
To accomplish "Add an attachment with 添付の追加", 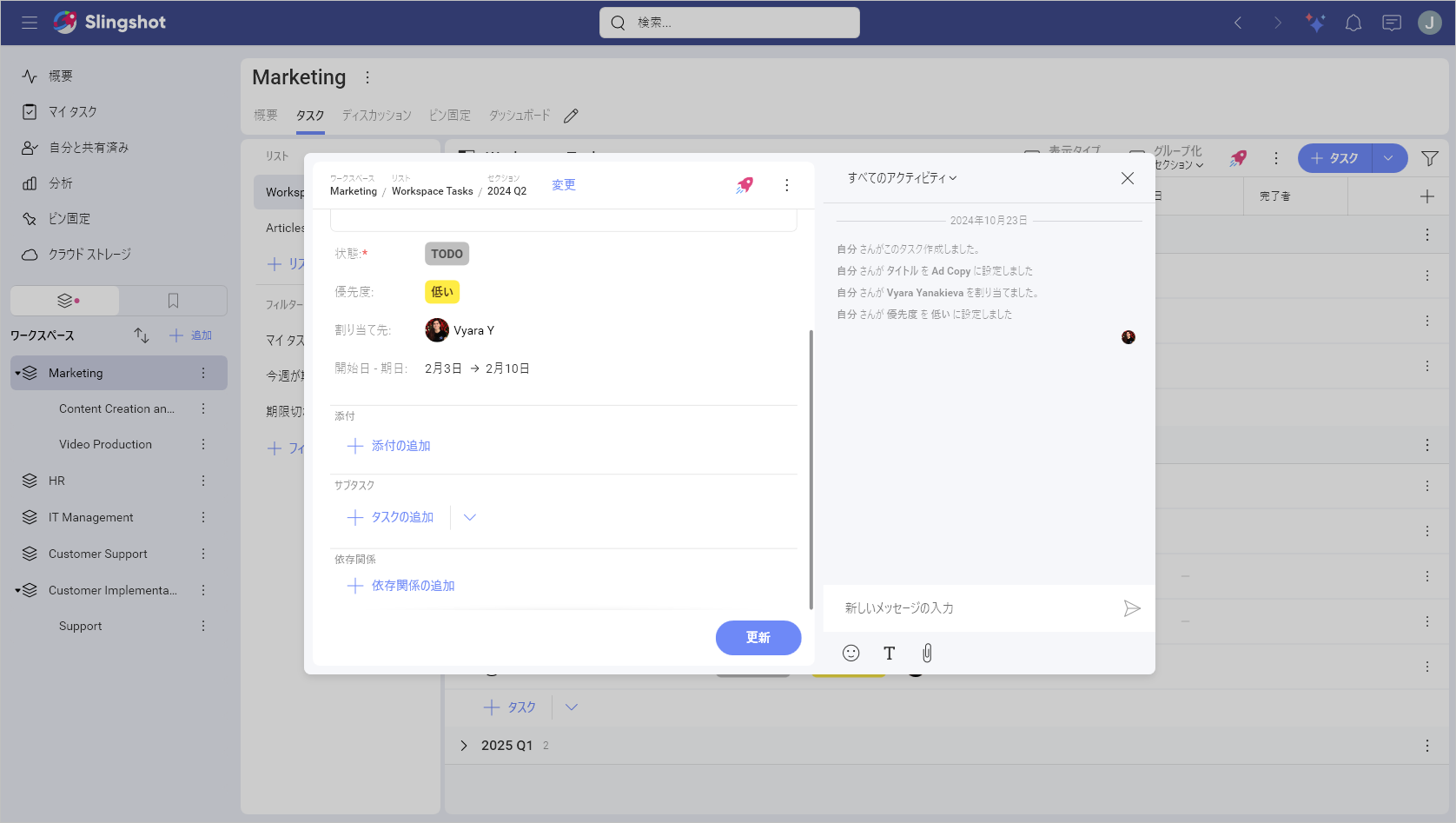I will coord(389,446).
